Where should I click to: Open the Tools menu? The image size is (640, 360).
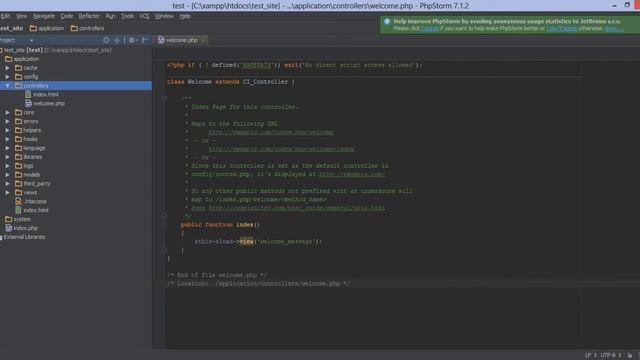pyautogui.click(x=127, y=16)
